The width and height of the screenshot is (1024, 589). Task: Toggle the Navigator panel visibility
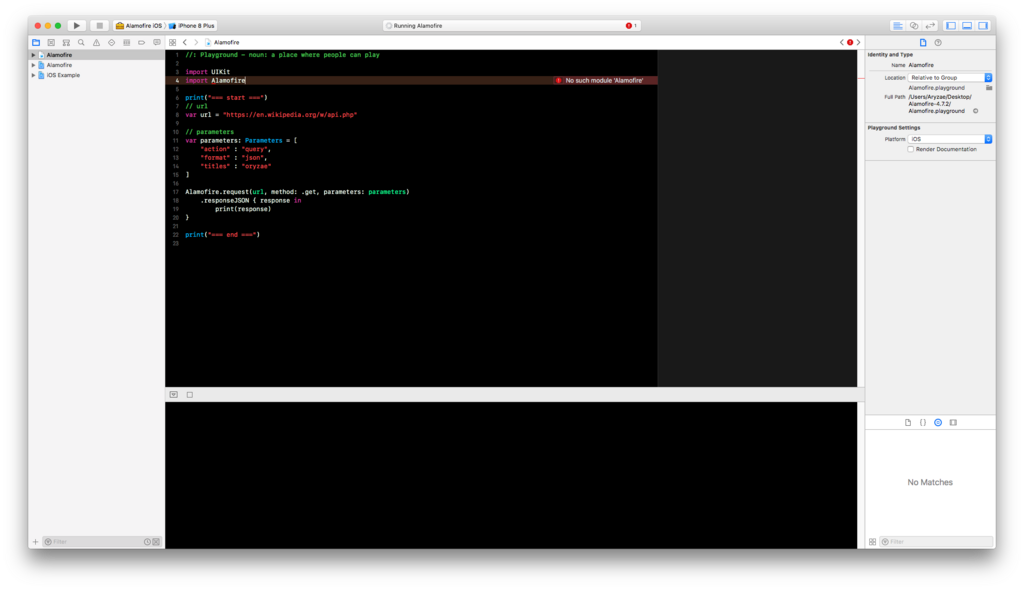coord(951,25)
